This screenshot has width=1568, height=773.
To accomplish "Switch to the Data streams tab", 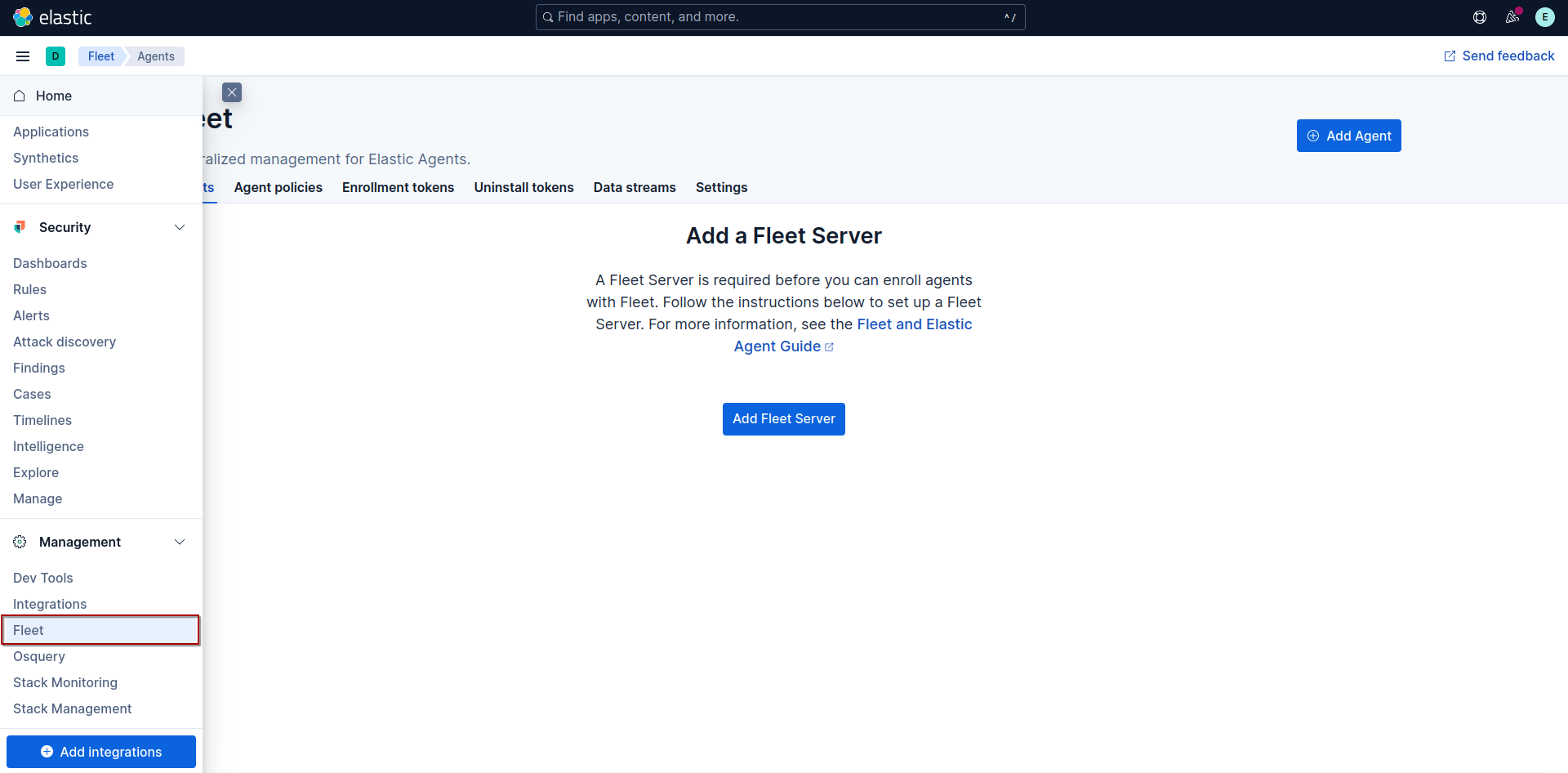I will (635, 187).
